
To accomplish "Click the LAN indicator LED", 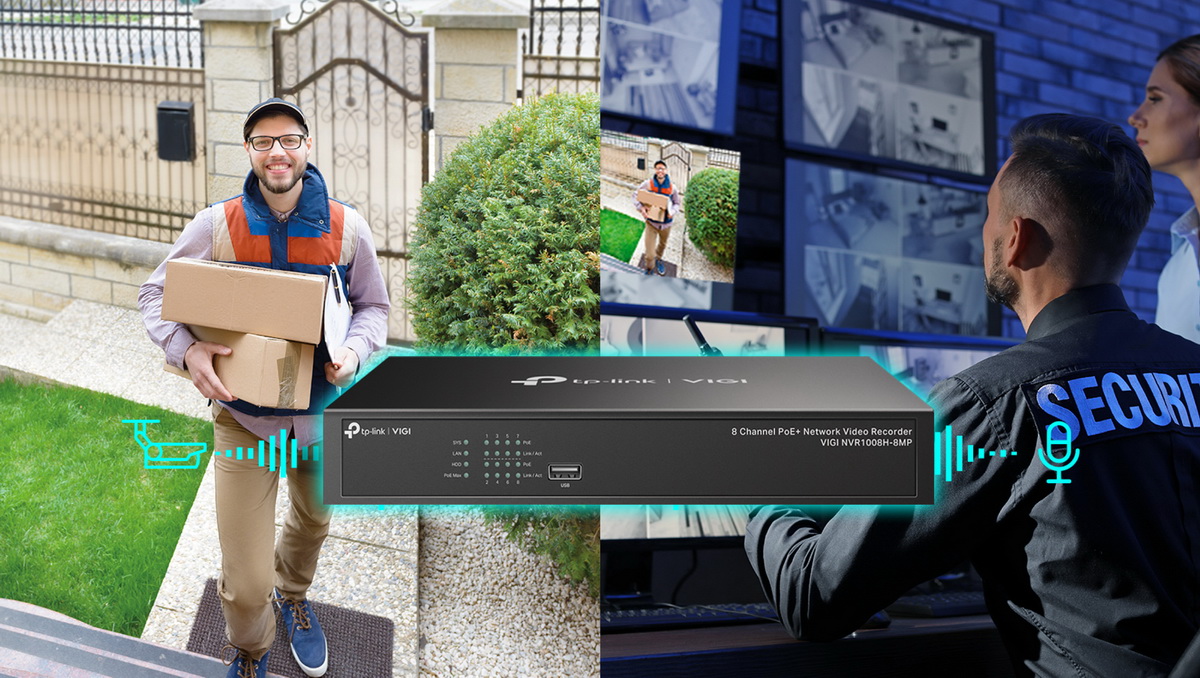I will 466,453.
